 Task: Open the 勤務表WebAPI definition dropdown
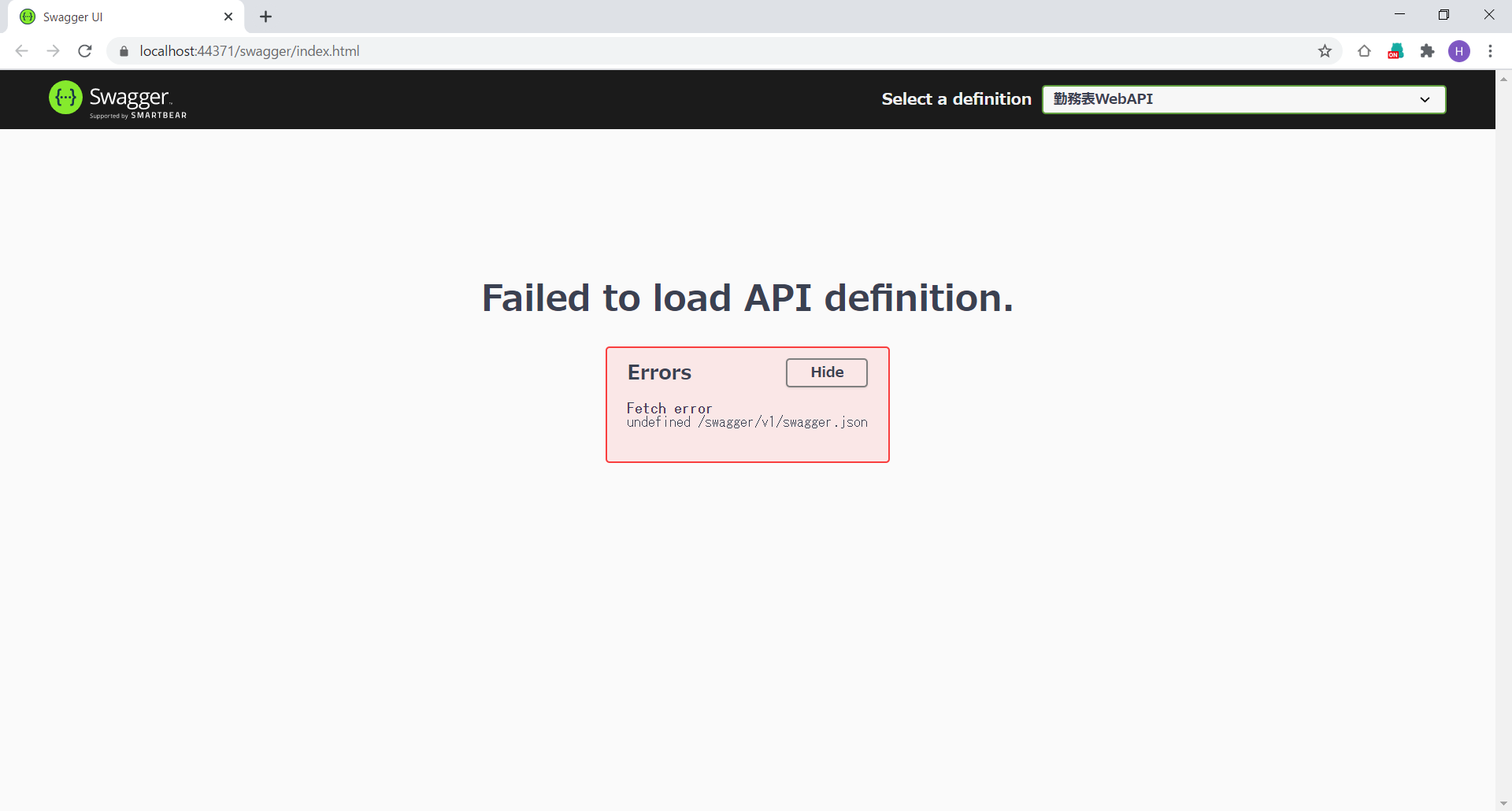coord(1243,99)
